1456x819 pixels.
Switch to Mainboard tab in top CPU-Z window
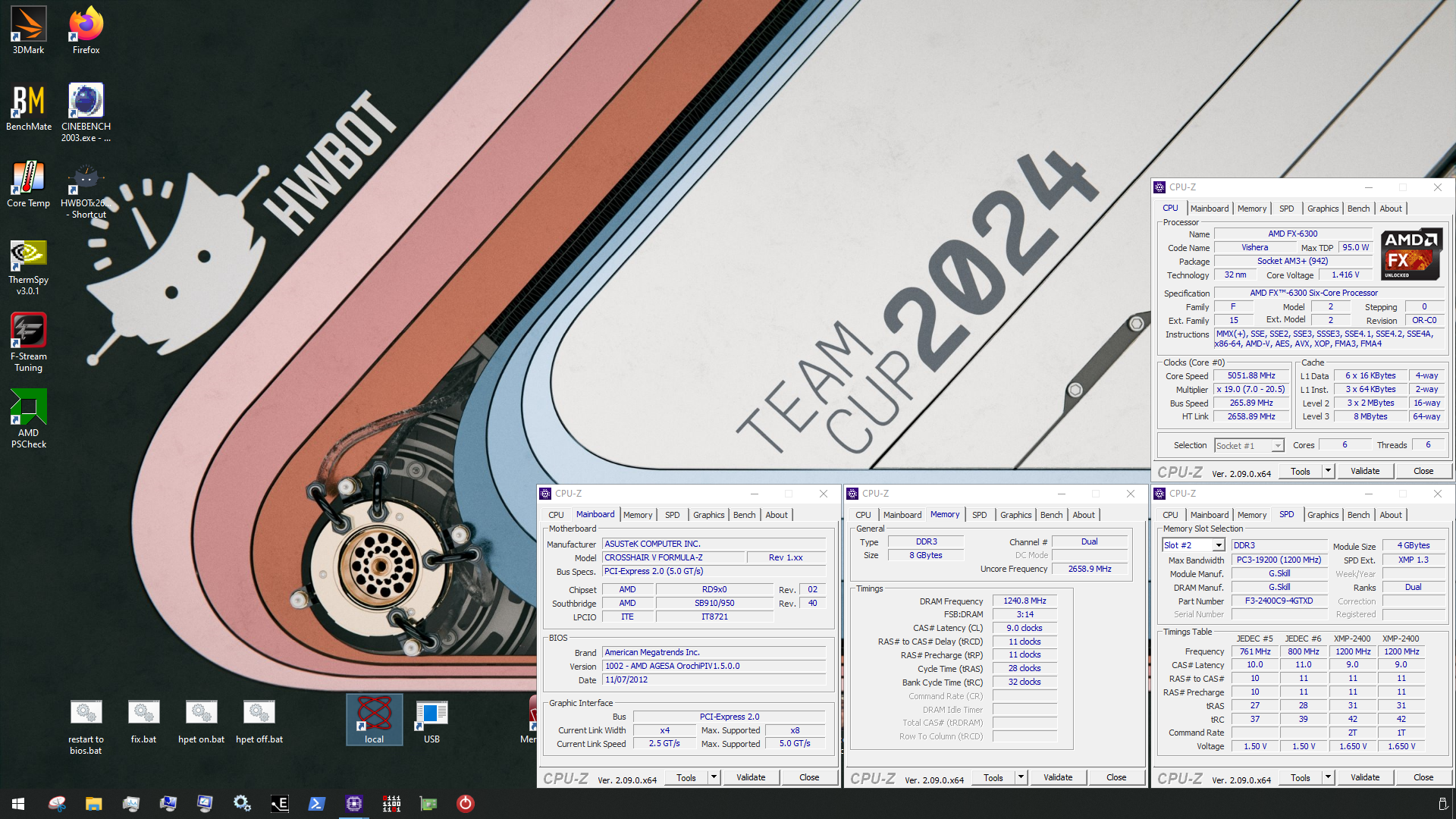[x=1209, y=209]
